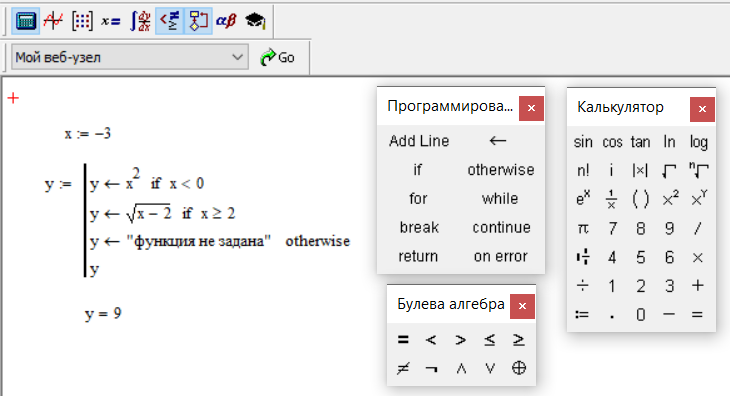Viewport: 730px width, 396px height.
Task: Insert the on error statement
Action: click(500, 256)
